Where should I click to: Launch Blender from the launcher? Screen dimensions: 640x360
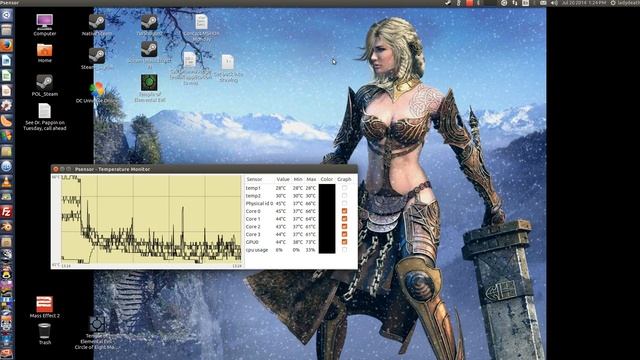tap(6, 227)
